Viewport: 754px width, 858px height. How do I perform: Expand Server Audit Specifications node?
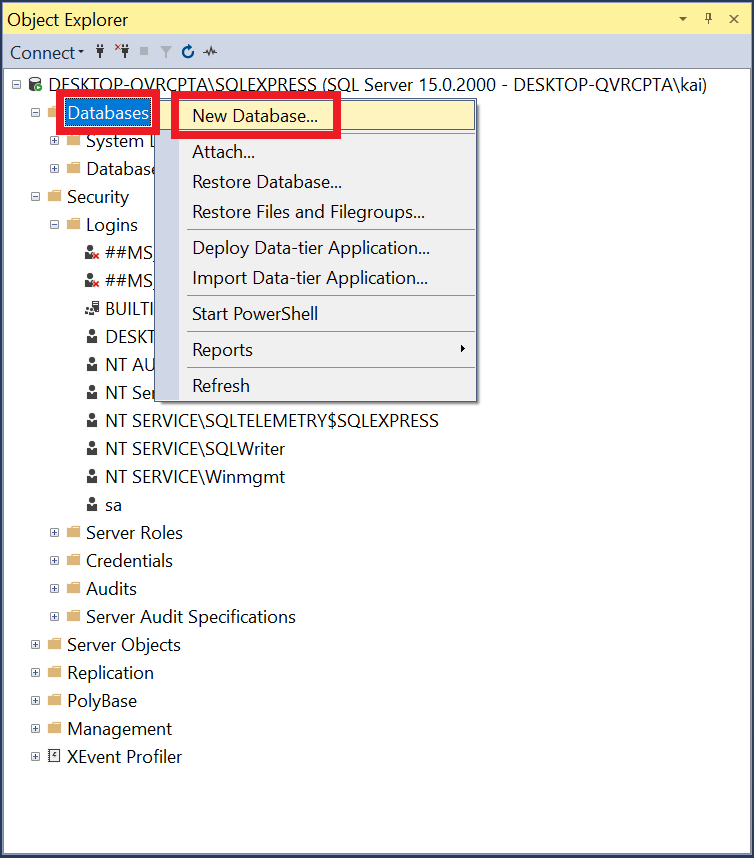pos(54,616)
